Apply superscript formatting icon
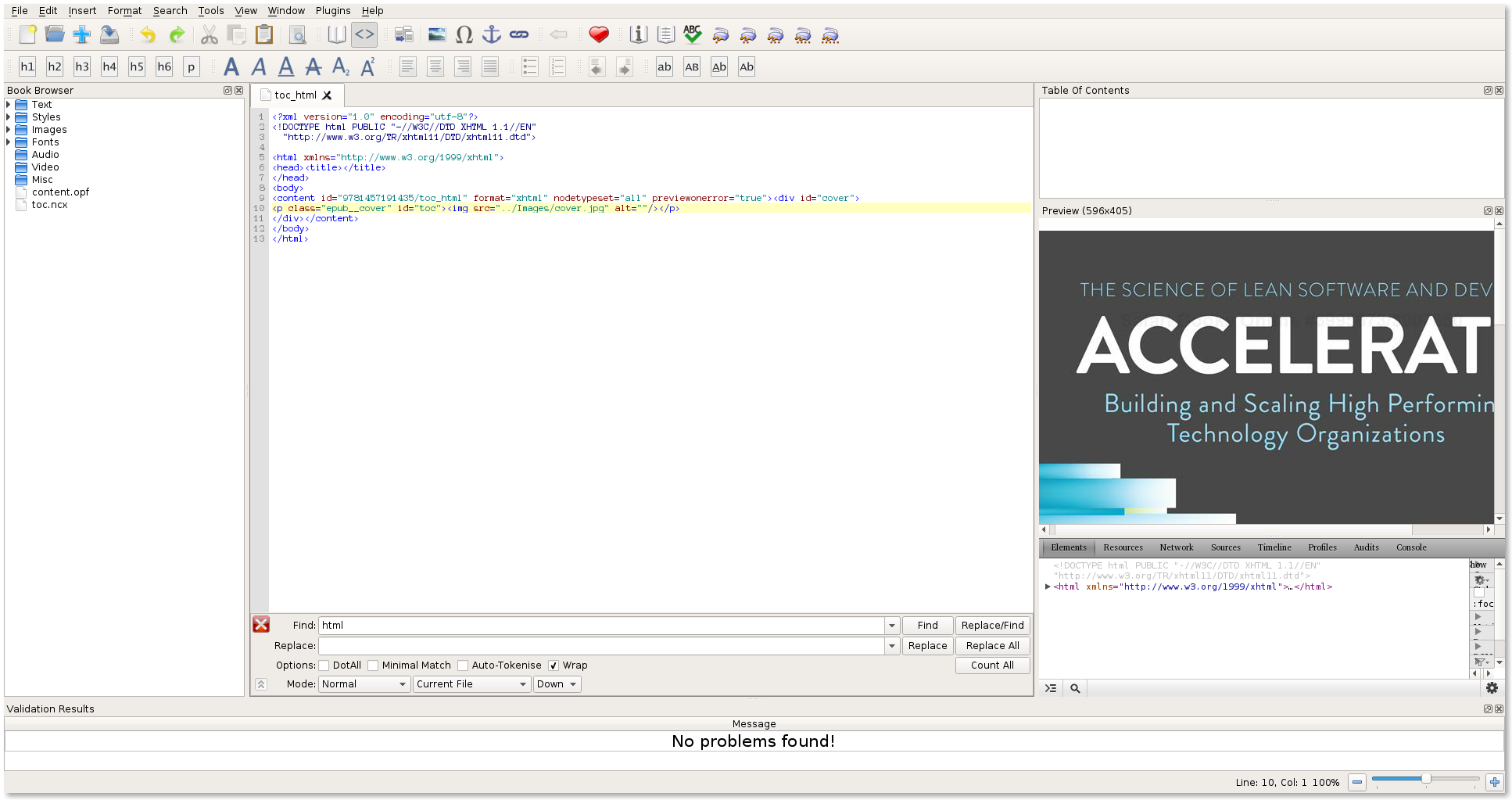 point(368,66)
